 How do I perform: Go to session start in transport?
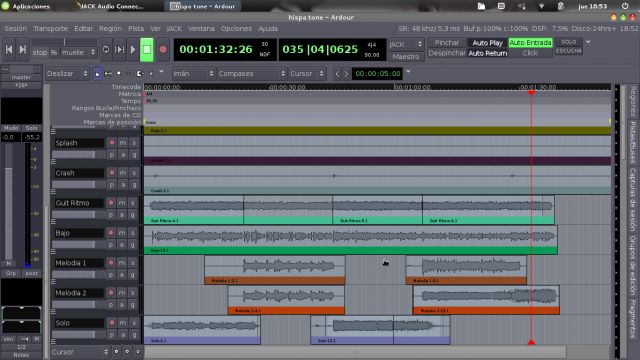(9, 49)
